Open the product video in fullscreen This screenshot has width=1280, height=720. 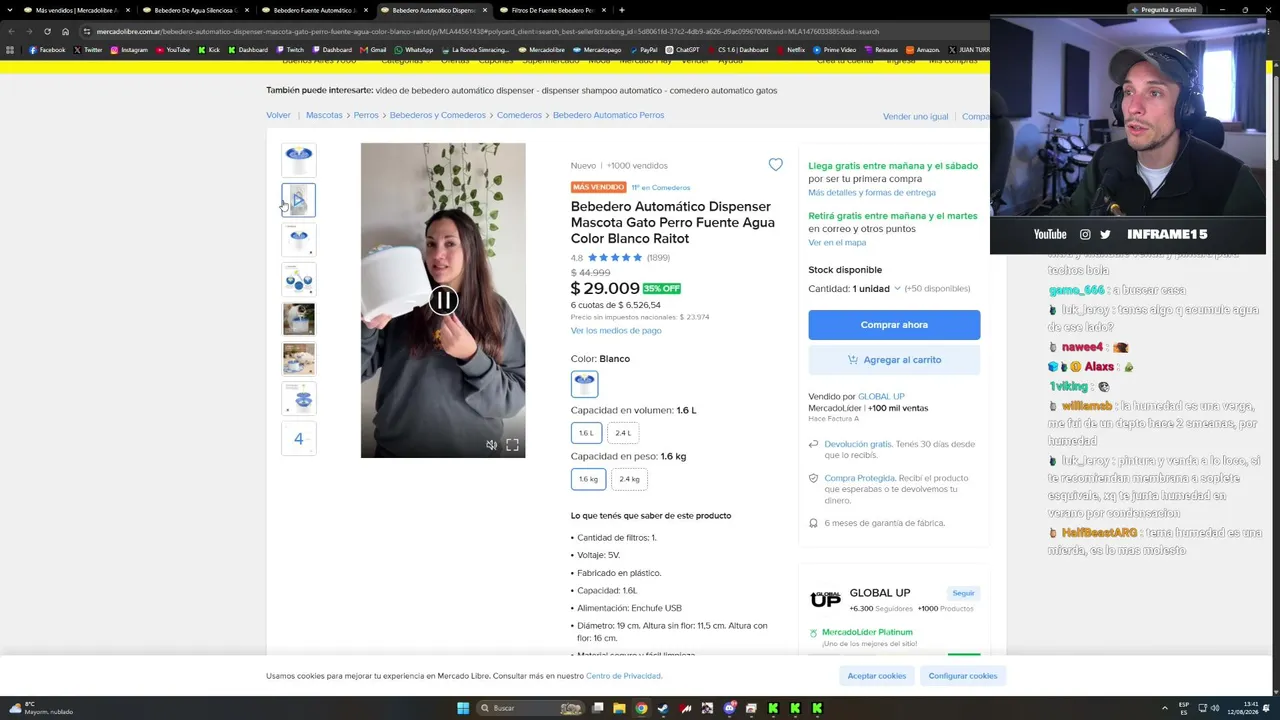tap(512, 445)
